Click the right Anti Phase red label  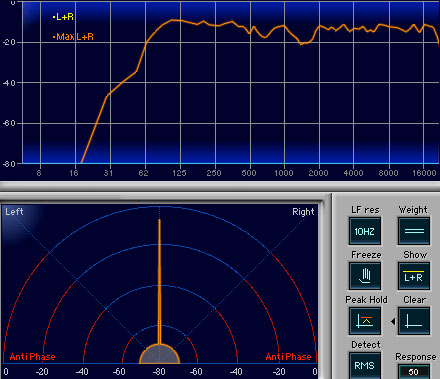(288, 357)
